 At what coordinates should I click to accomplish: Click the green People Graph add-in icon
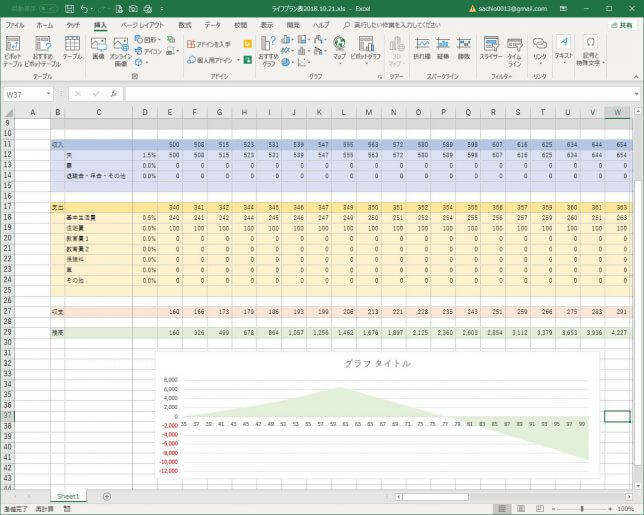coord(248,60)
